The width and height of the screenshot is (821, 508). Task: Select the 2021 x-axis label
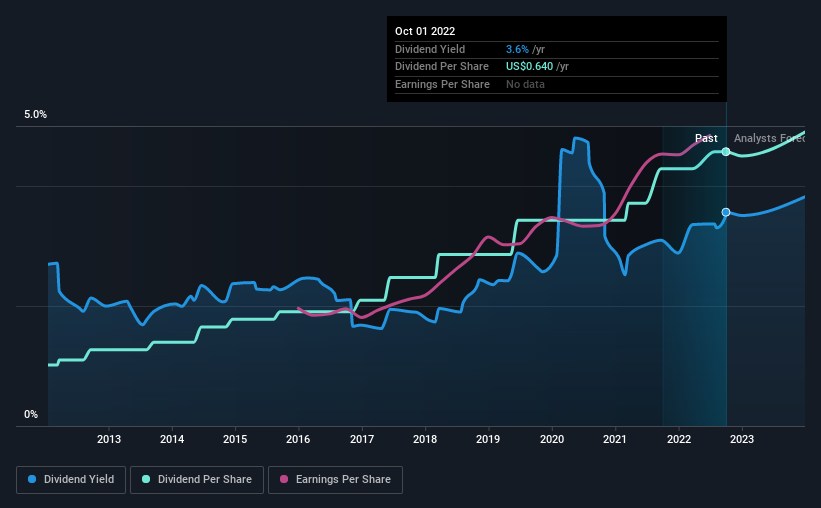(615, 439)
